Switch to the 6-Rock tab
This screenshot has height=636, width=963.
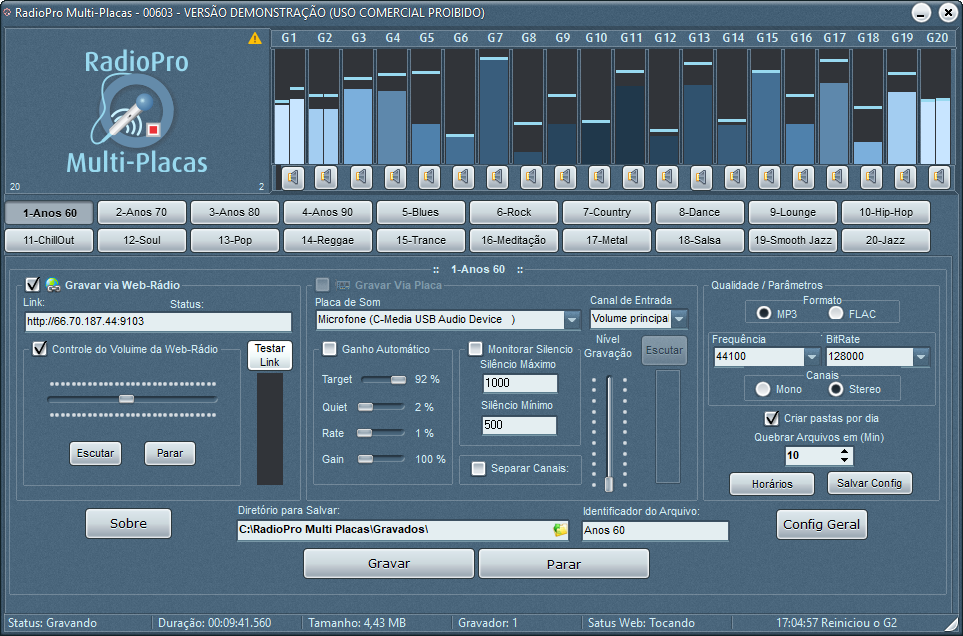click(514, 212)
